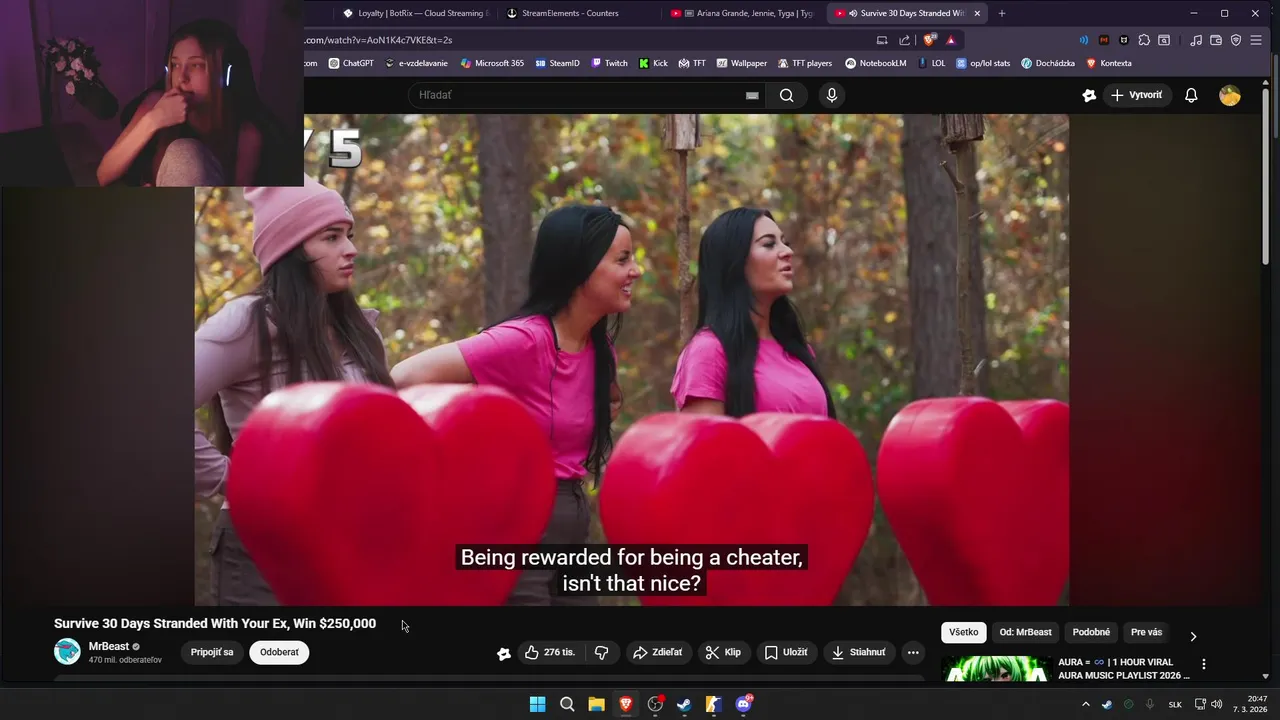Open the Twitch bookmark
Viewport: 1280px width, 720px height.
[x=609, y=63]
